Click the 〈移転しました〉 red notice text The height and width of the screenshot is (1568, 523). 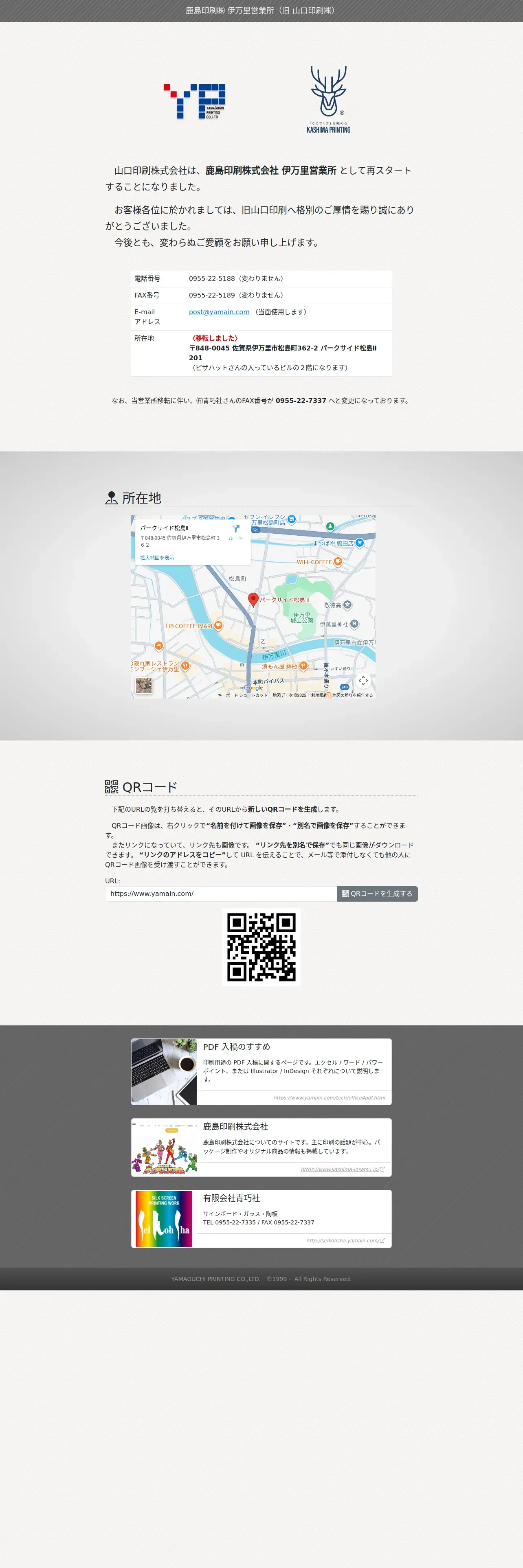point(215,338)
